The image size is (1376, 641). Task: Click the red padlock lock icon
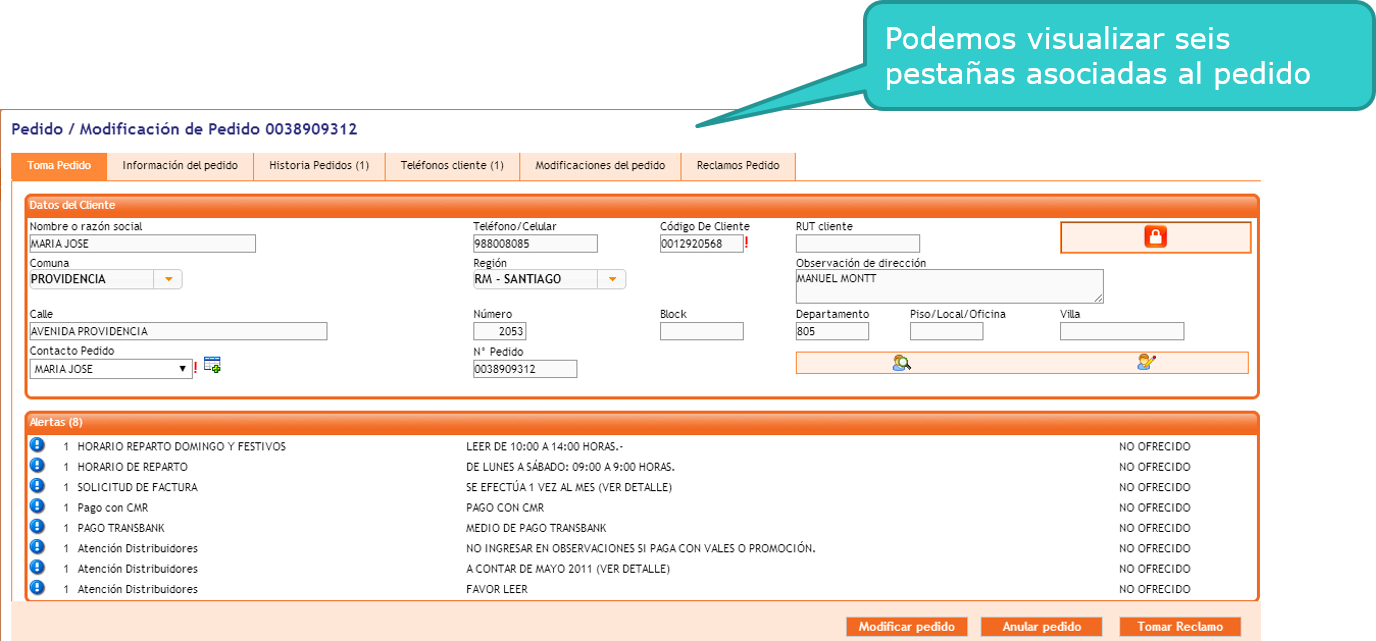1155,237
